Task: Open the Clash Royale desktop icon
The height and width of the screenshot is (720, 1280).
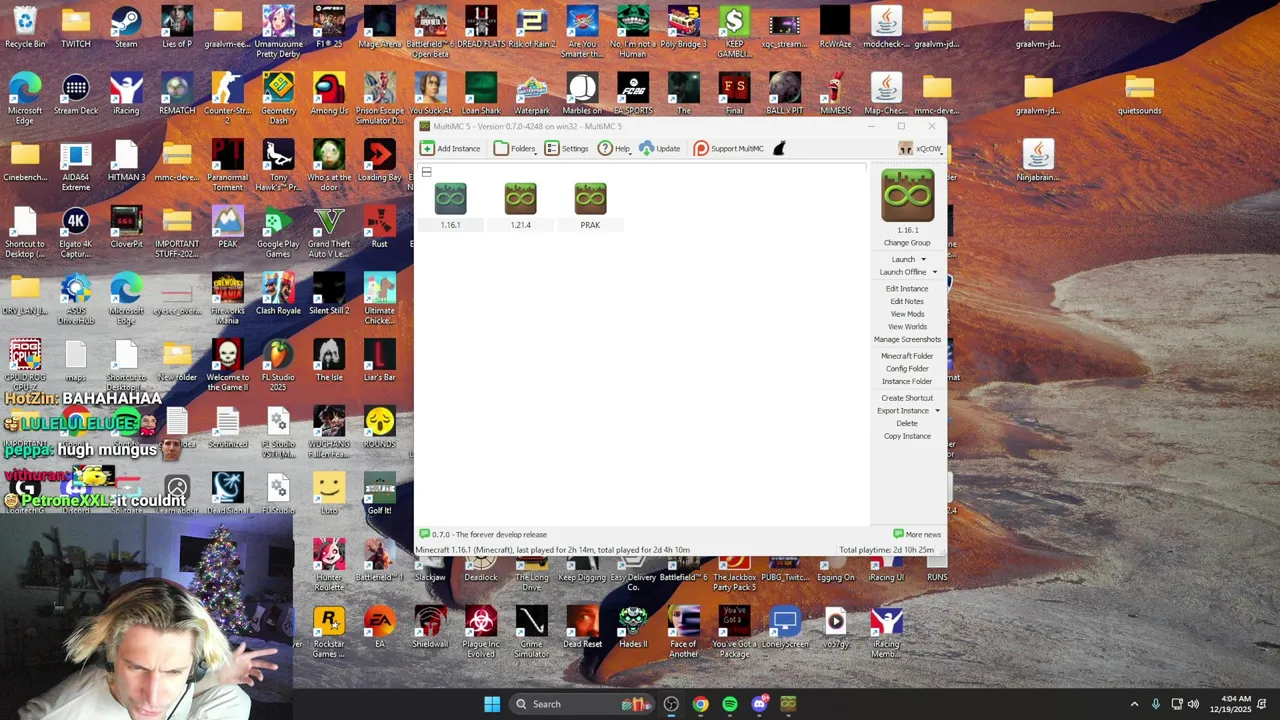Action: [278, 294]
